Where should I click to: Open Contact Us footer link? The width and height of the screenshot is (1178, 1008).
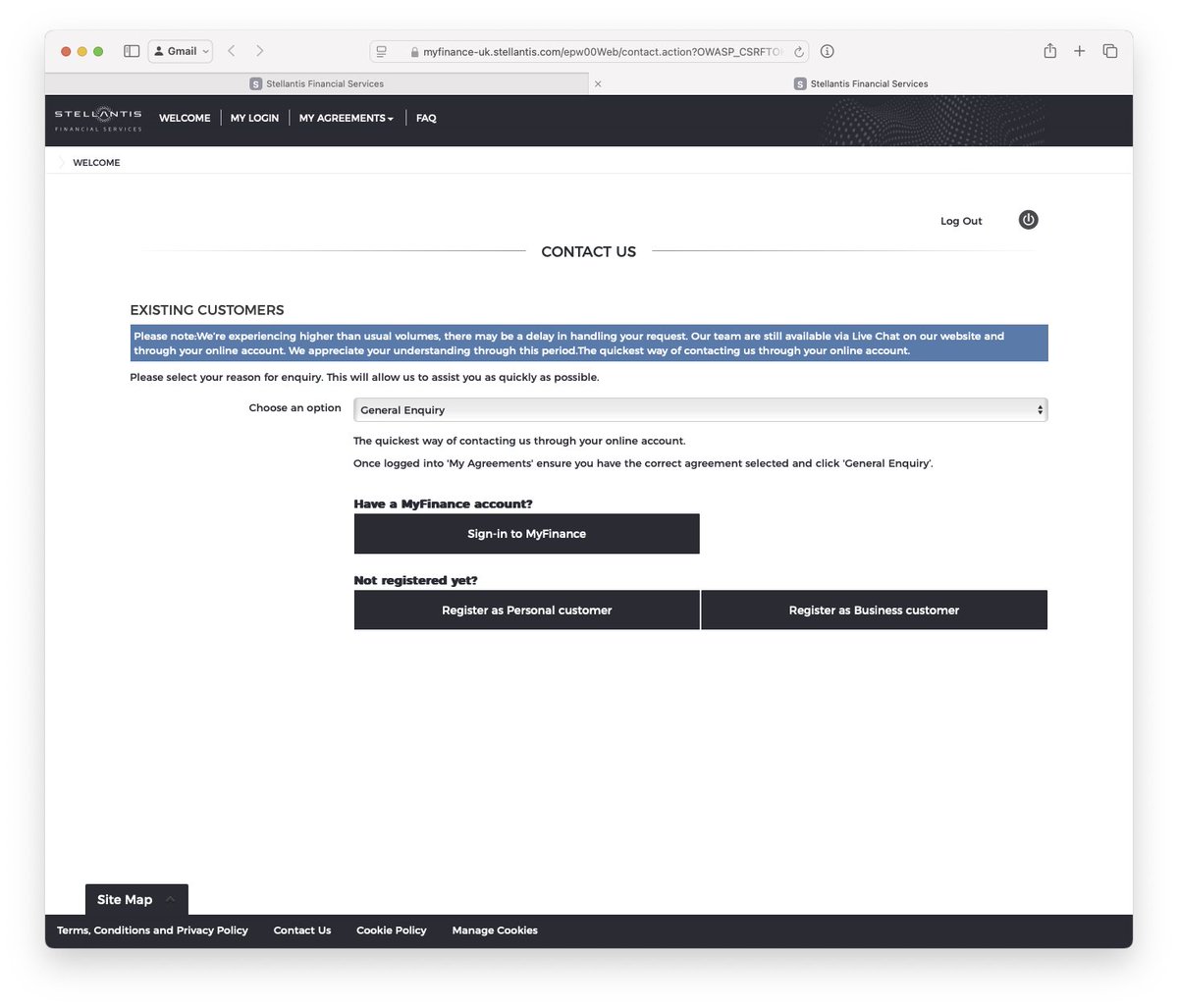[x=302, y=930]
